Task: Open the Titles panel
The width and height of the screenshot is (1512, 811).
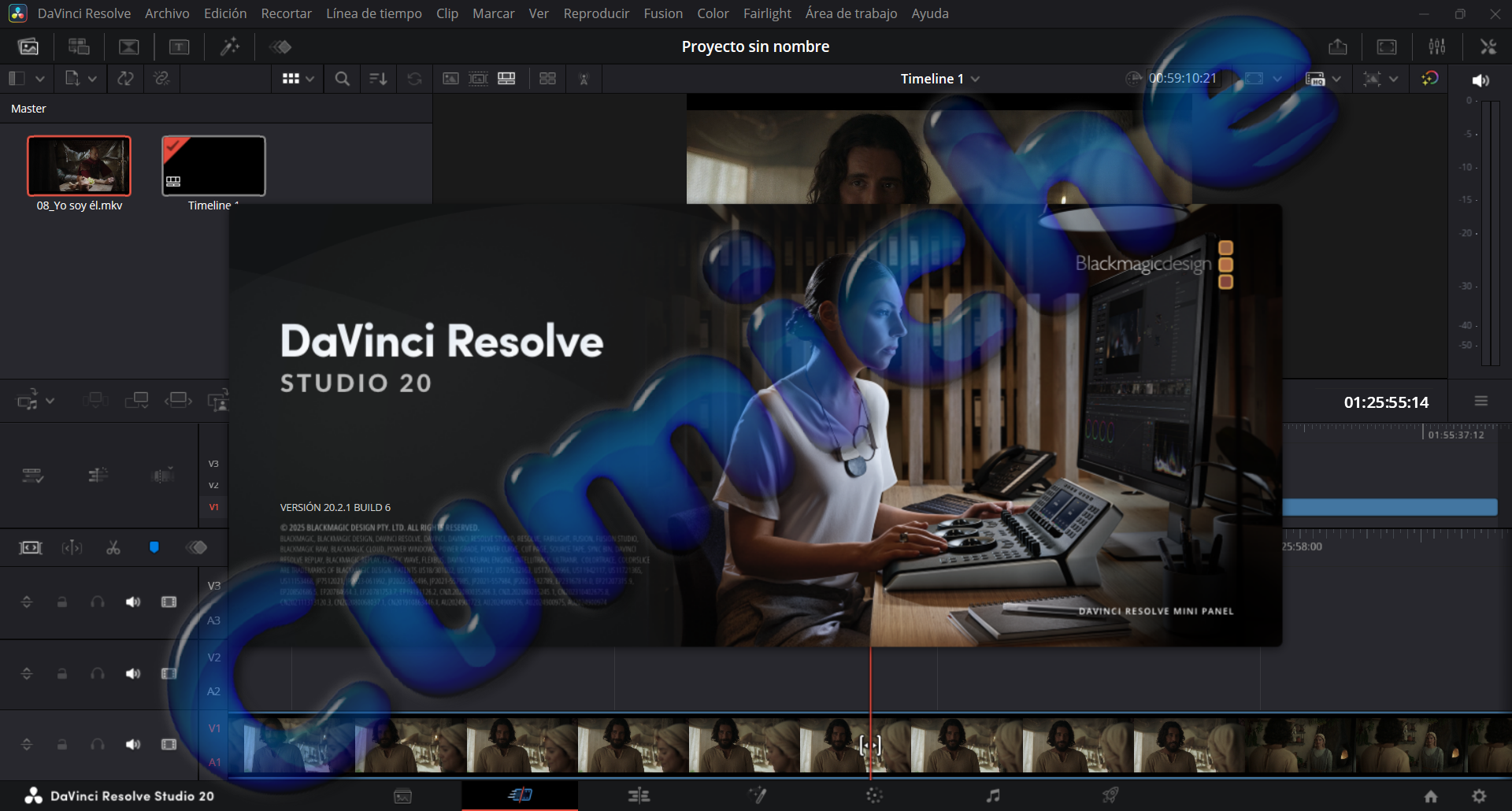Action: [180, 46]
